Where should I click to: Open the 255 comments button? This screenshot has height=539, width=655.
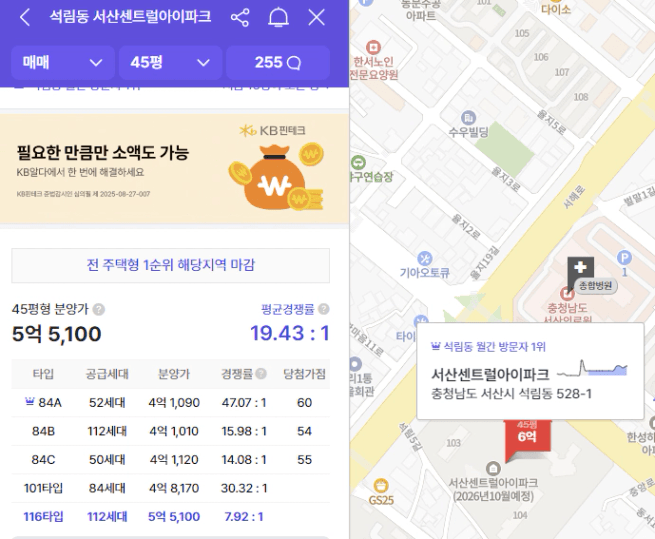tap(277, 63)
